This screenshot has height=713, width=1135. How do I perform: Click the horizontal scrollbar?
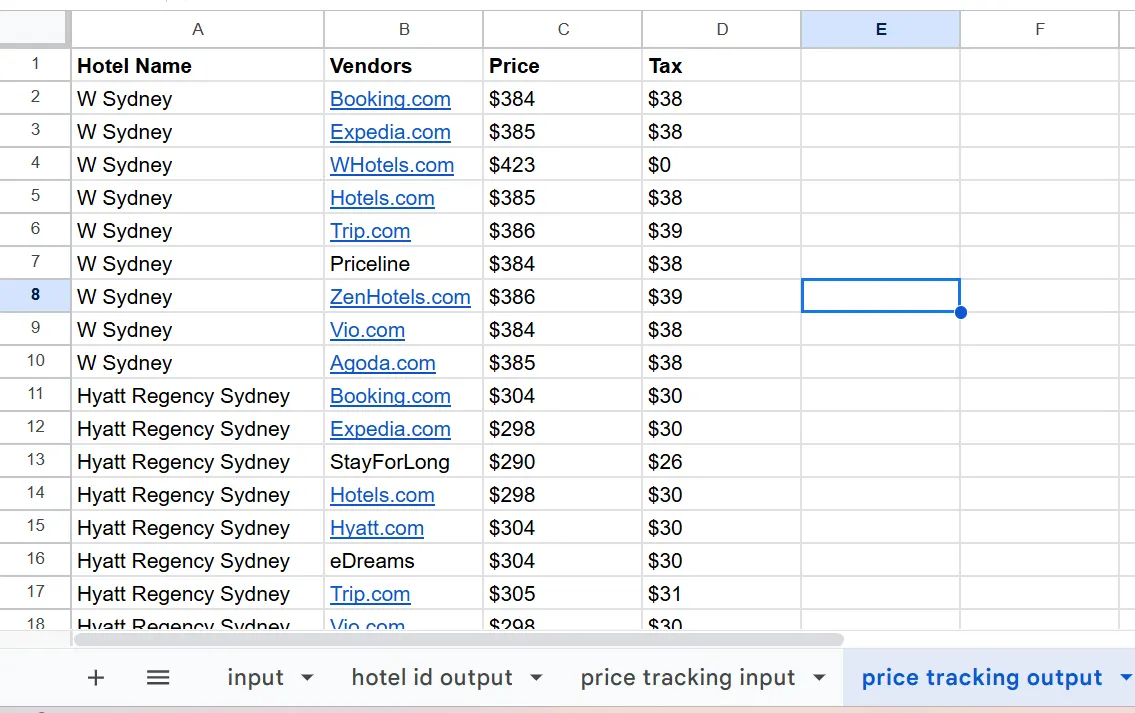[458, 640]
